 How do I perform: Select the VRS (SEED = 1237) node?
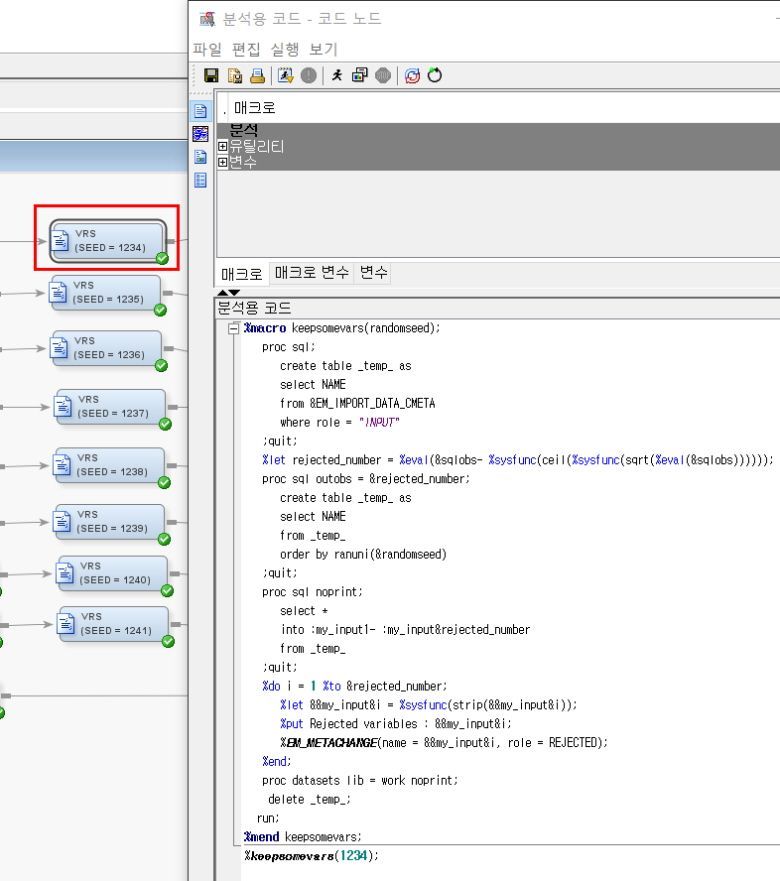(x=111, y=407)
